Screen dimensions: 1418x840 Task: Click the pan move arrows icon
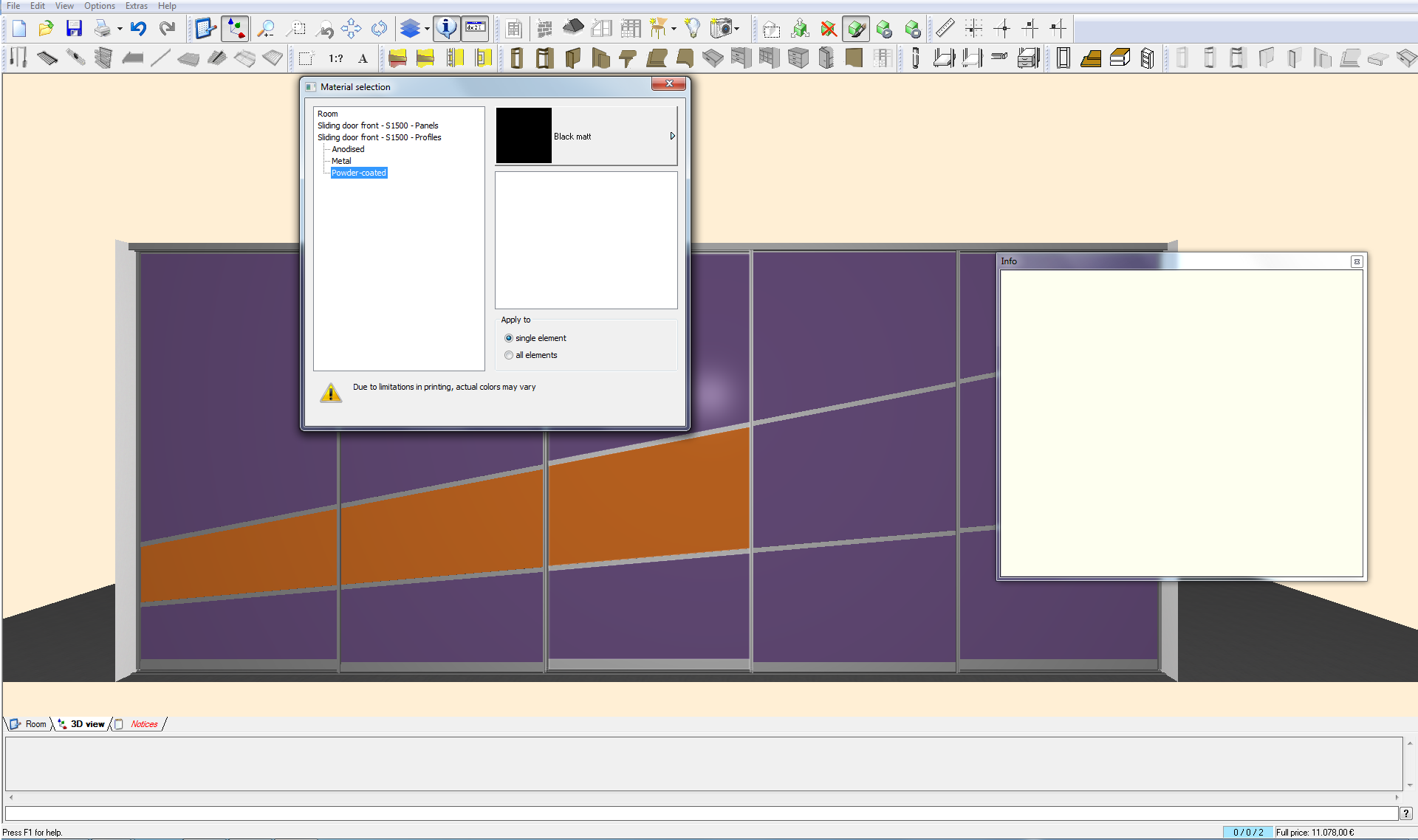coord(351,29)
